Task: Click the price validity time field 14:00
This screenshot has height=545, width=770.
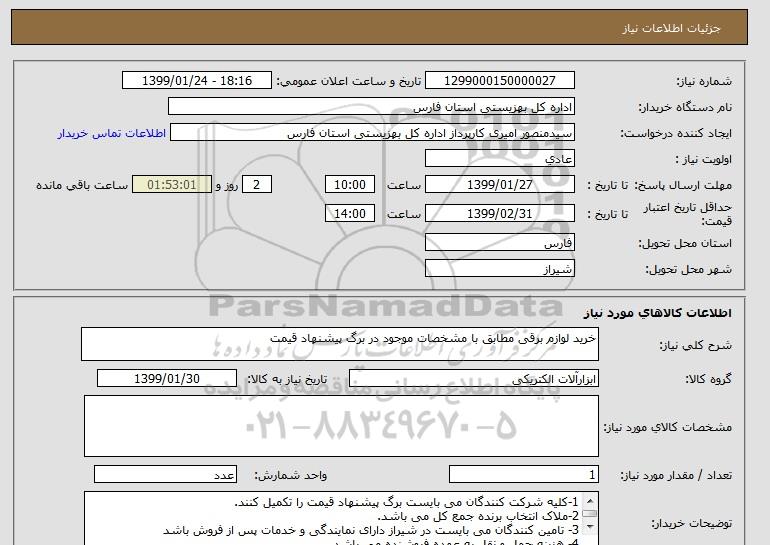Action: point(350,214)
